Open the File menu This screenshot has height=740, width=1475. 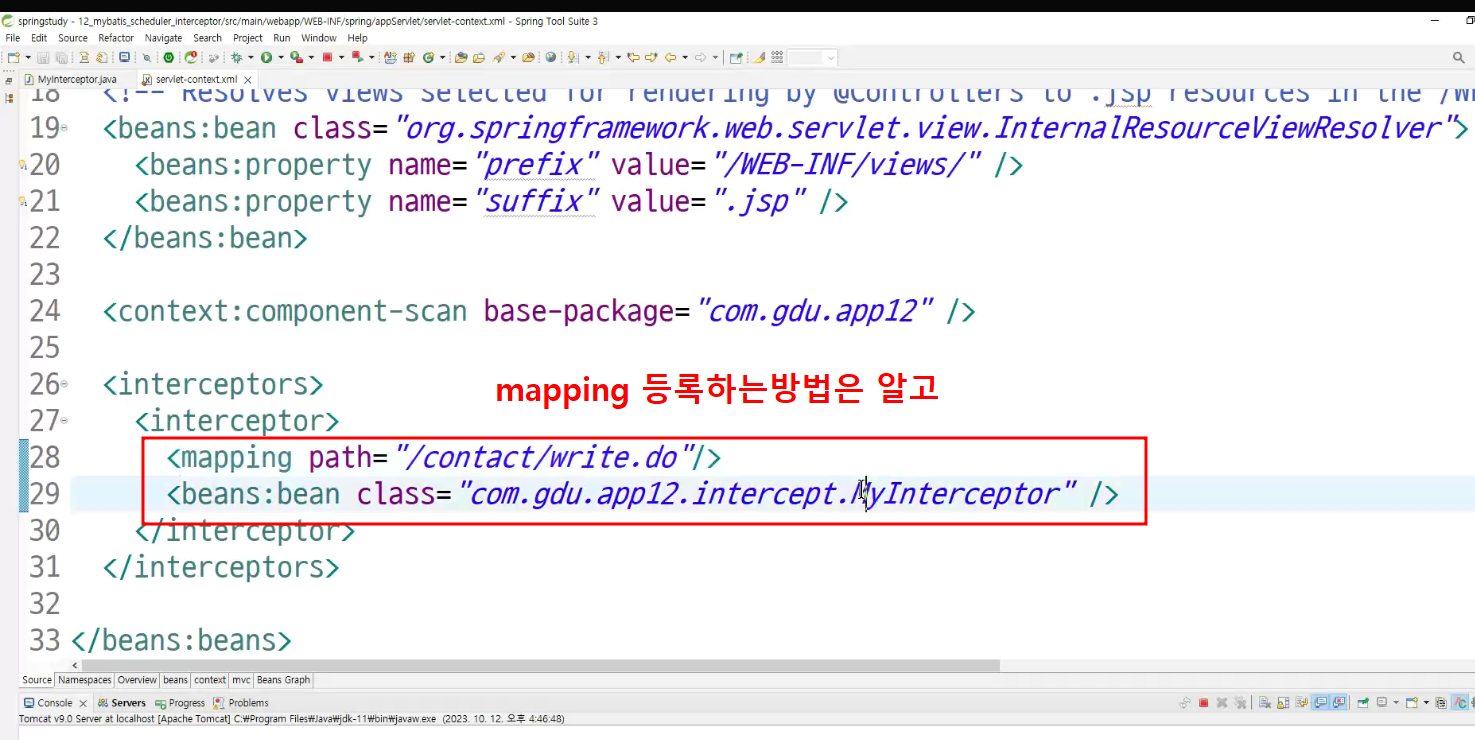pyautogui.click(x=13, y=38)
